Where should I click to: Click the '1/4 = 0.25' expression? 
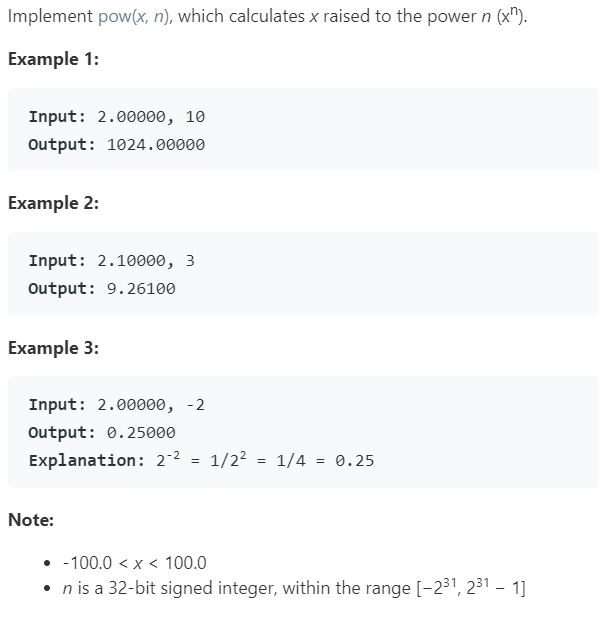[x=325, y=461]
